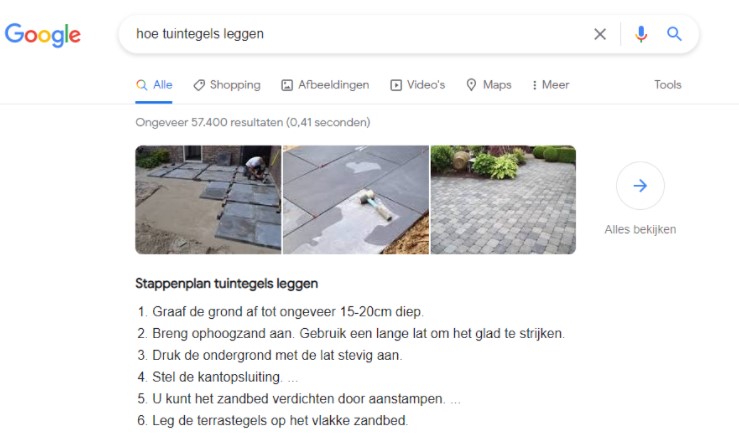The height and width of the screenshot is (440, 739).
Task: Open the cobblestone patio garden image
Action: pyautogui.click(x=503, y=200)
